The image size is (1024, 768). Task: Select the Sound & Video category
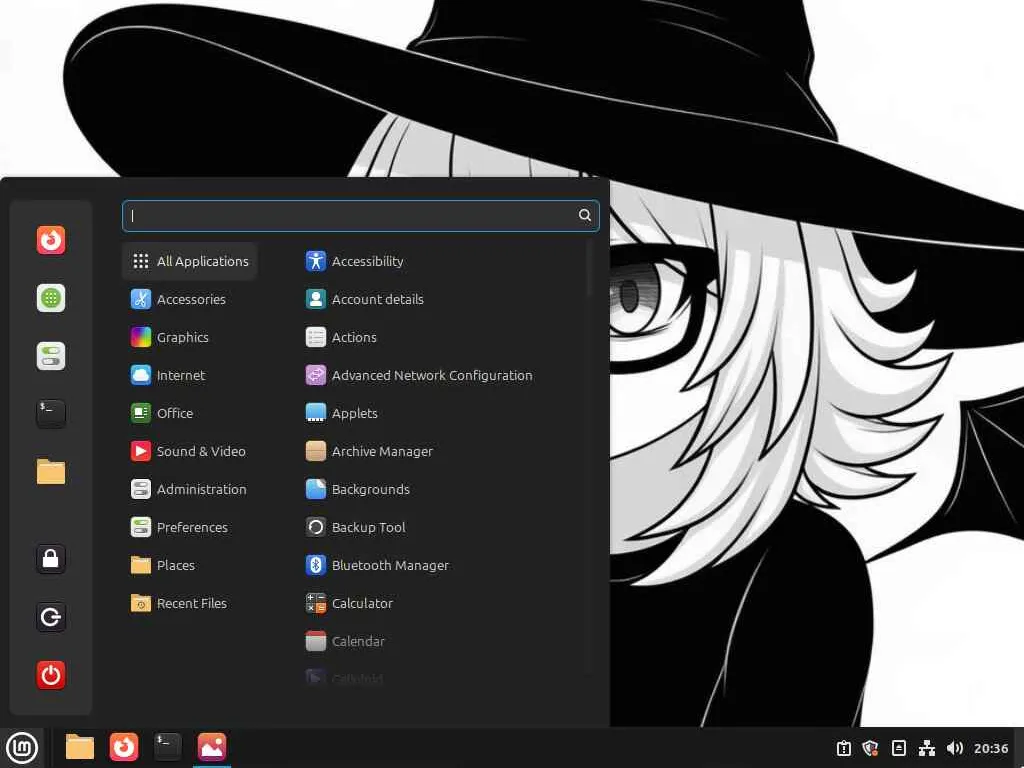click(x=189, y=451)
